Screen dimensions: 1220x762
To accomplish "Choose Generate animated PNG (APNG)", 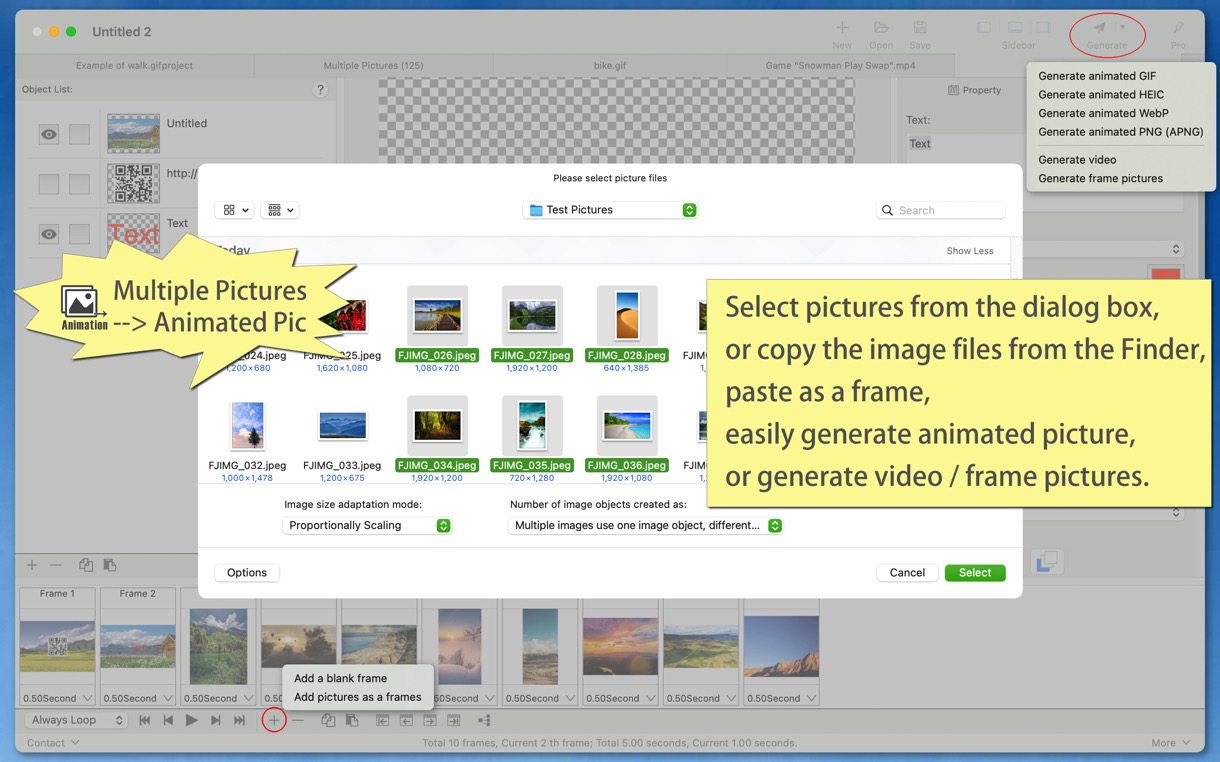I will pyautogui.click(x=1120, y=132).
